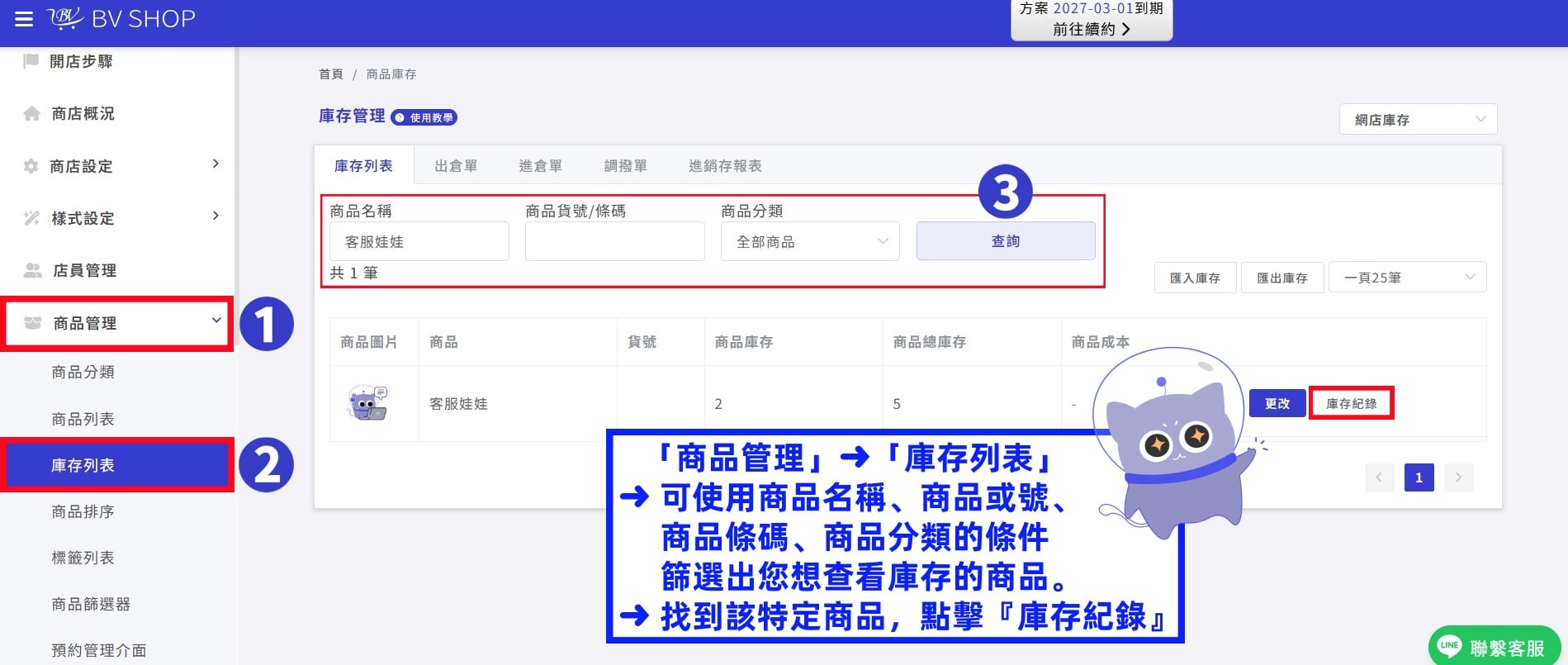This screenshot has height=665, width=1568.
Task: Open the 全部商品 category dropdown
Action: pos(810,241)
